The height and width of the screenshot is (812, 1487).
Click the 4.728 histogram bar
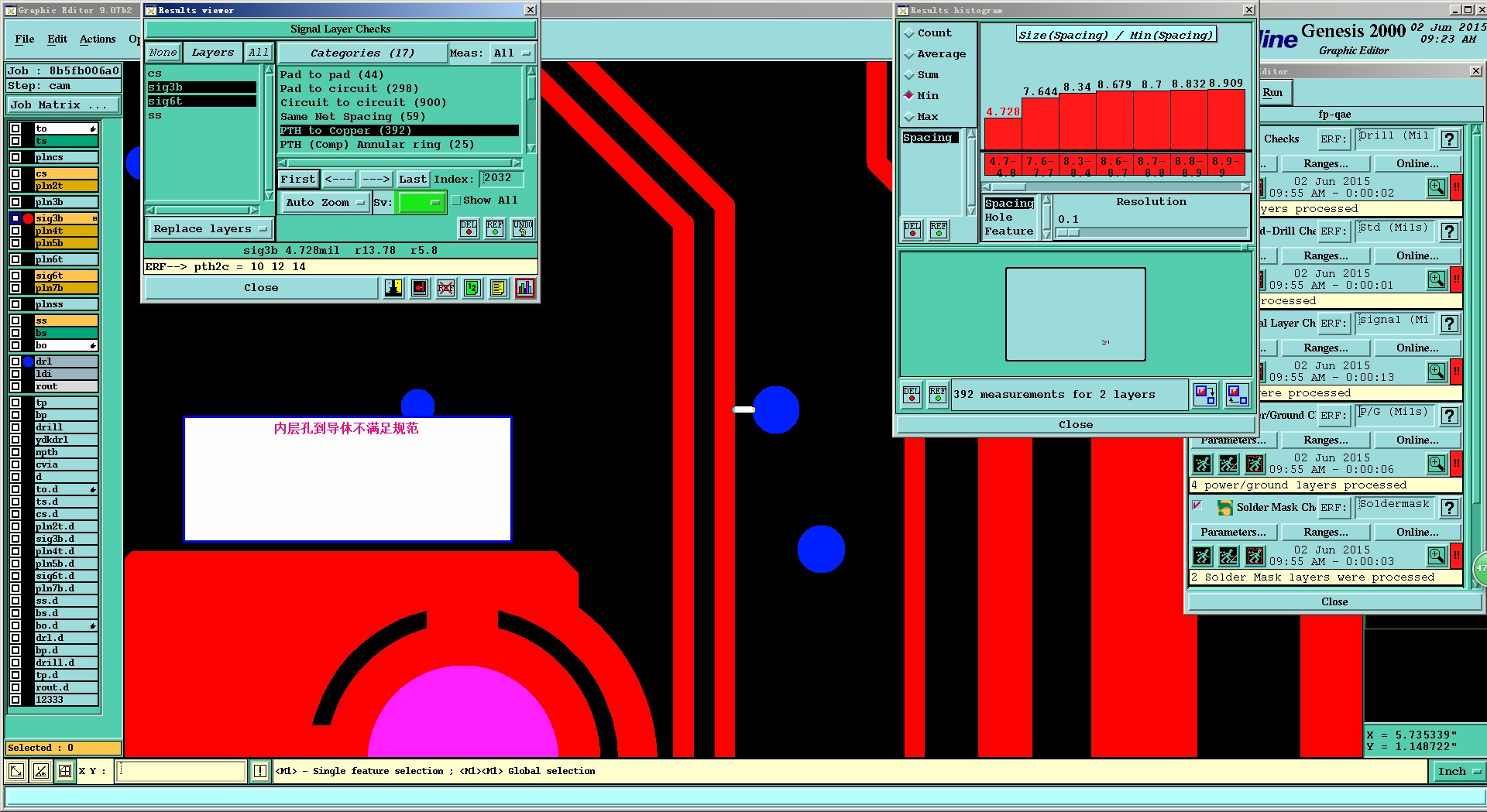click(1003, 134)
